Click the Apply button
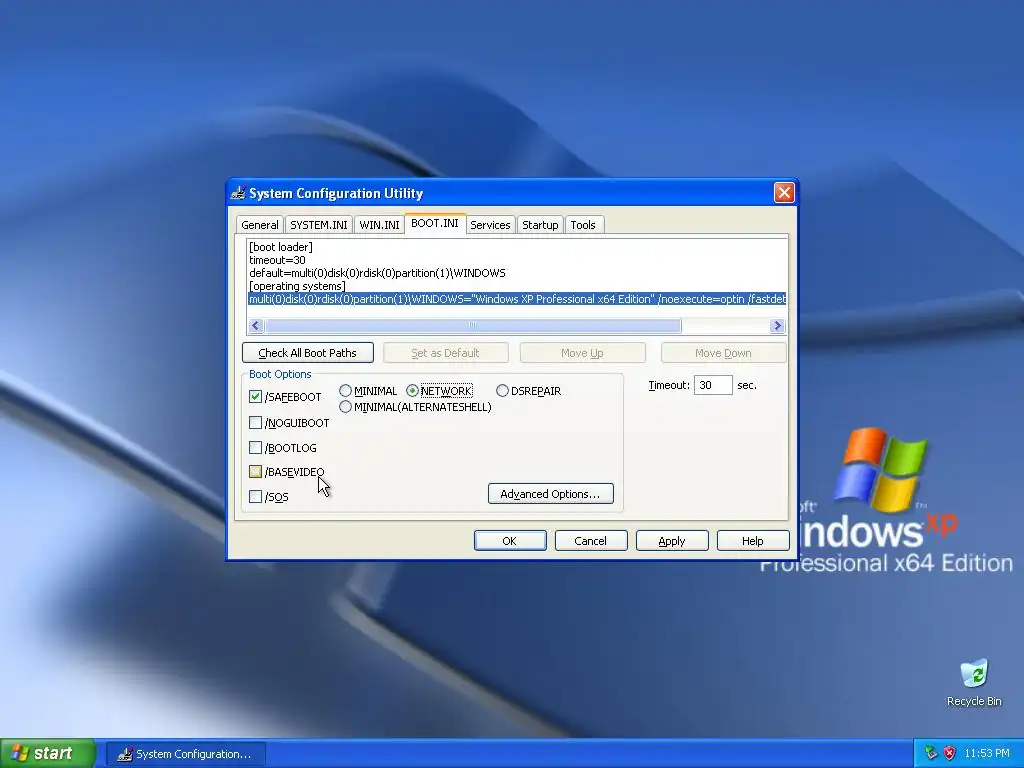This screenshot has height=768, width=1024. (x=672, y=541)
